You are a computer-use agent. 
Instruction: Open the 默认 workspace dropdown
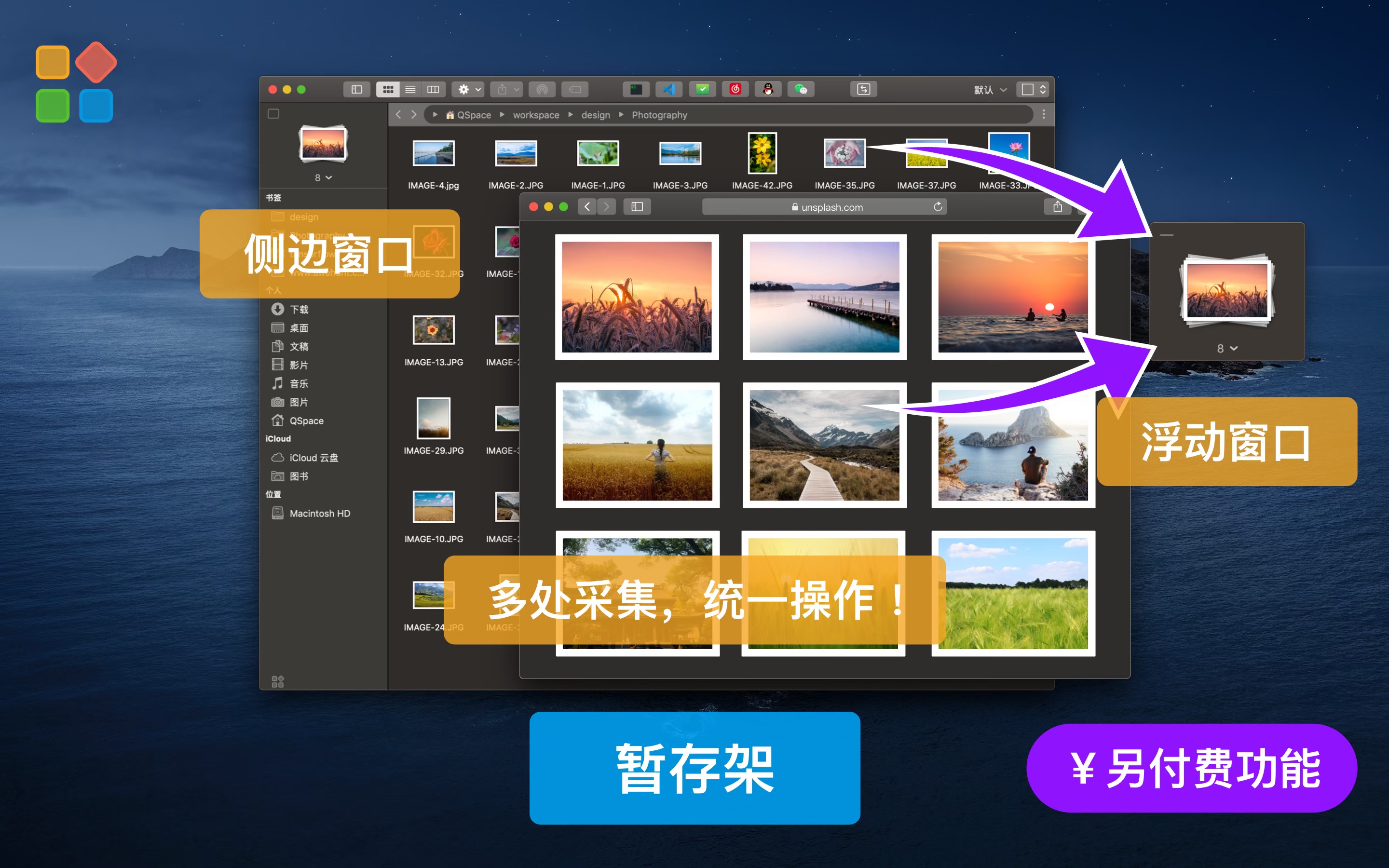tap(990, 90)
